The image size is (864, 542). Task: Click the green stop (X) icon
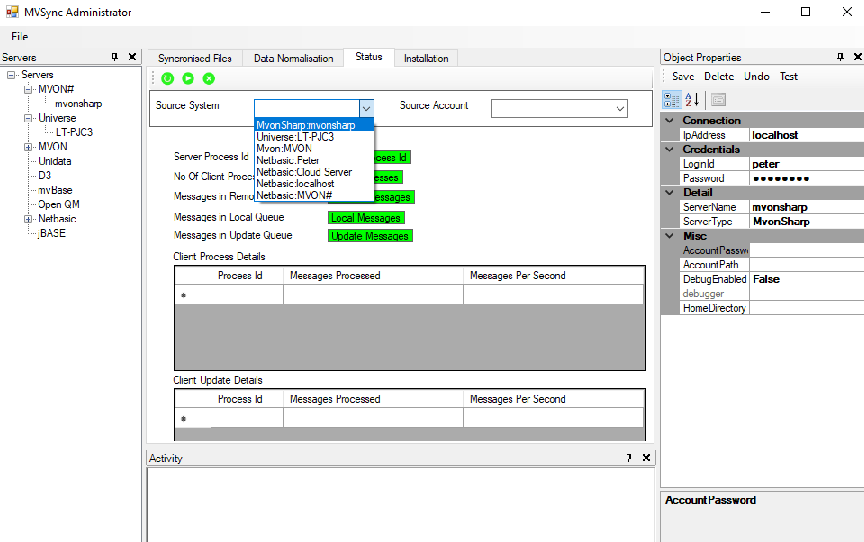pyautogui.click(x=208, y=79)
